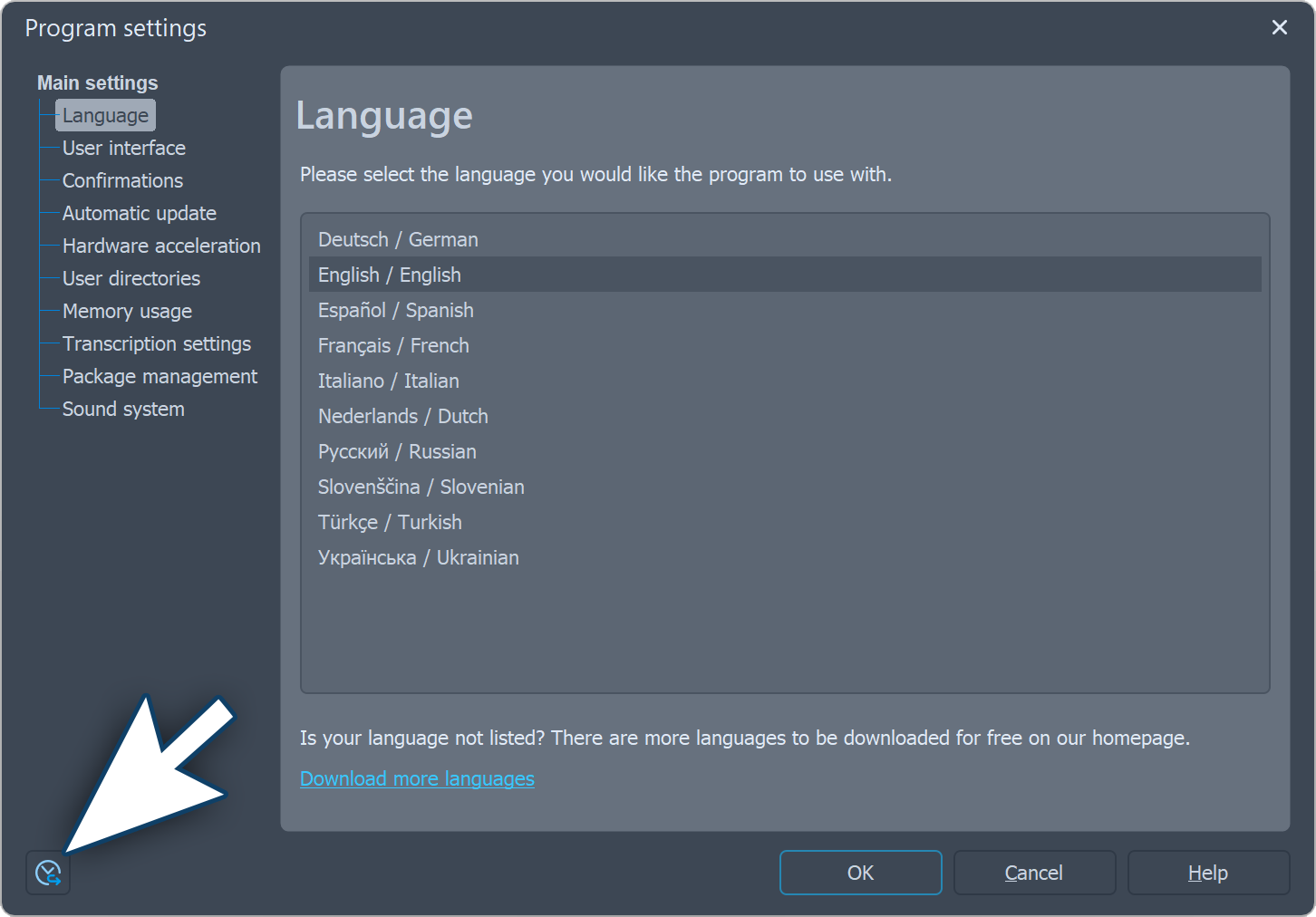Select Sound system in the tree

[x=123, y=409]
